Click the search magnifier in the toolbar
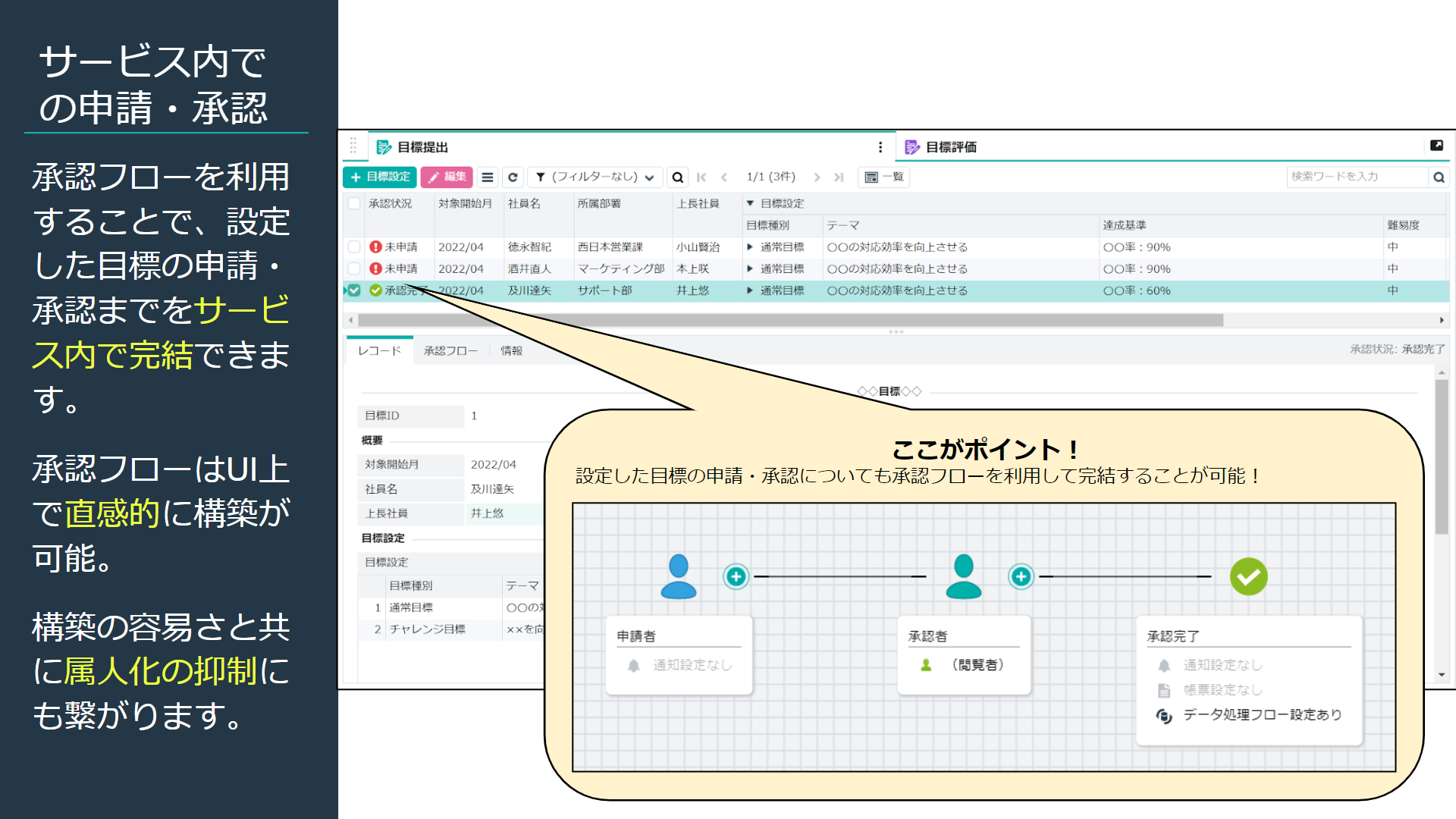Image resolution: width=1456 pixels, height=819 pixels. click(677, 177)
